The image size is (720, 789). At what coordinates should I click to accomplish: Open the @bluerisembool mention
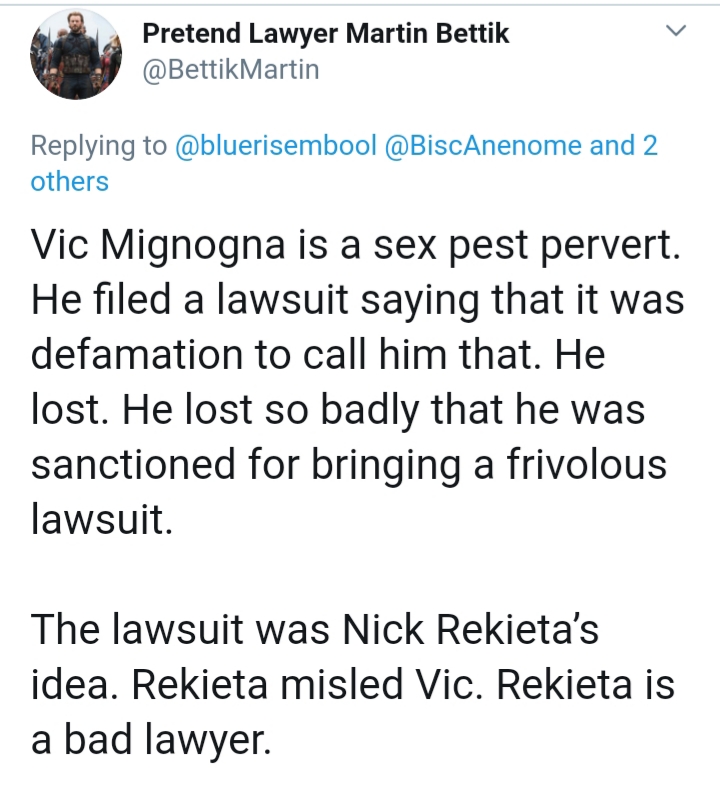point(276,145)
